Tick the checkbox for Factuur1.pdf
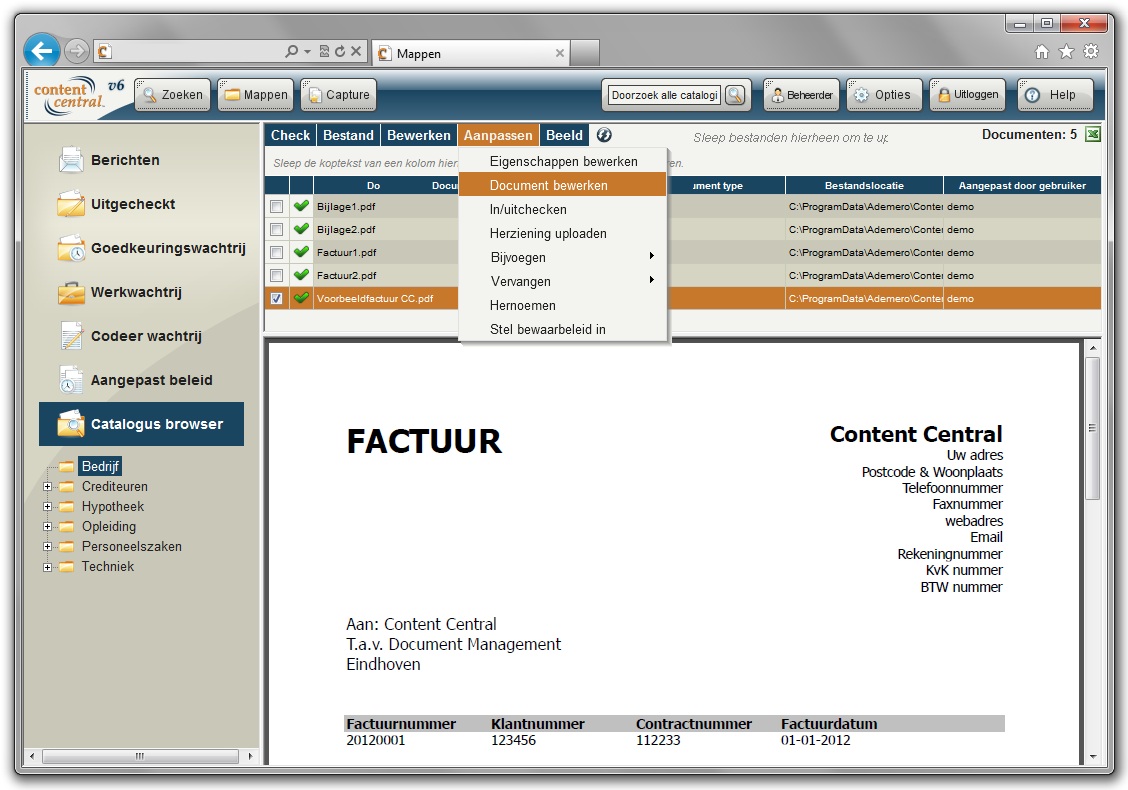Viewport: 1128px width, 790px height. [x=277, y=253]
